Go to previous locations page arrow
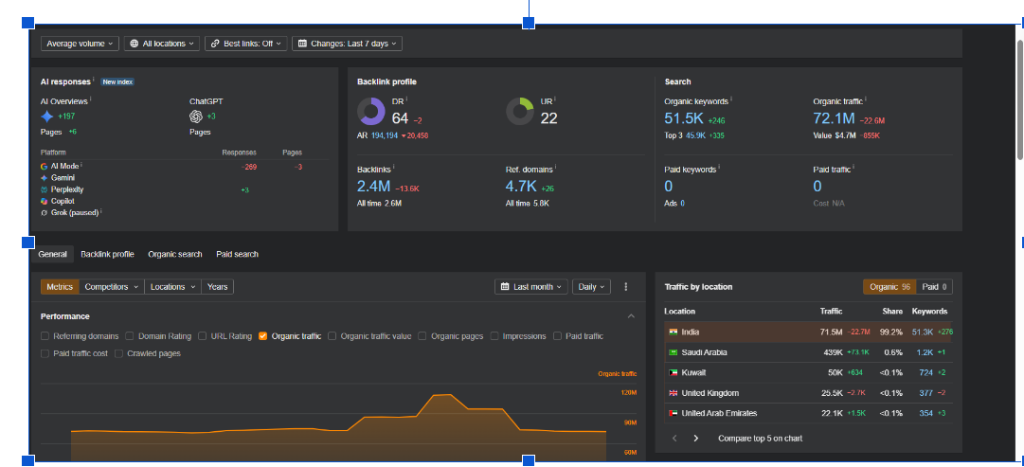 tap(675, 438)
